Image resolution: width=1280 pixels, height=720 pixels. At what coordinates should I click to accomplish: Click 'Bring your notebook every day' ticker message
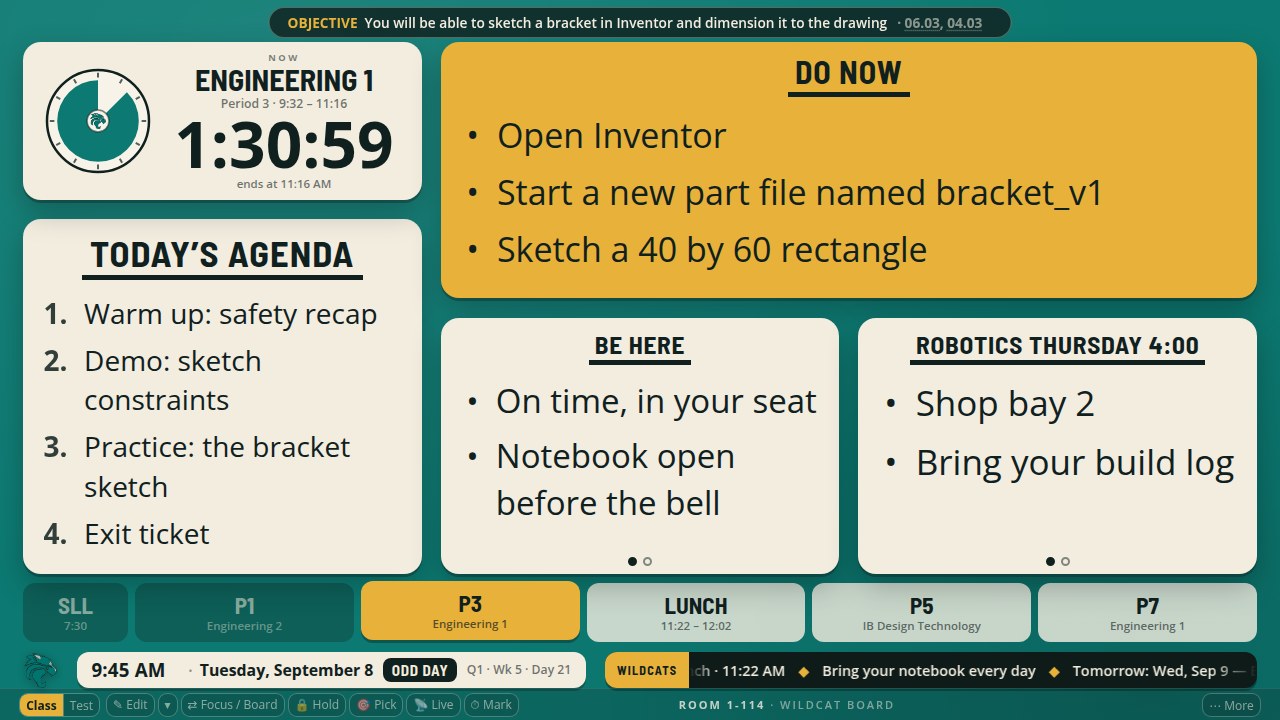(x=929, y=670)
